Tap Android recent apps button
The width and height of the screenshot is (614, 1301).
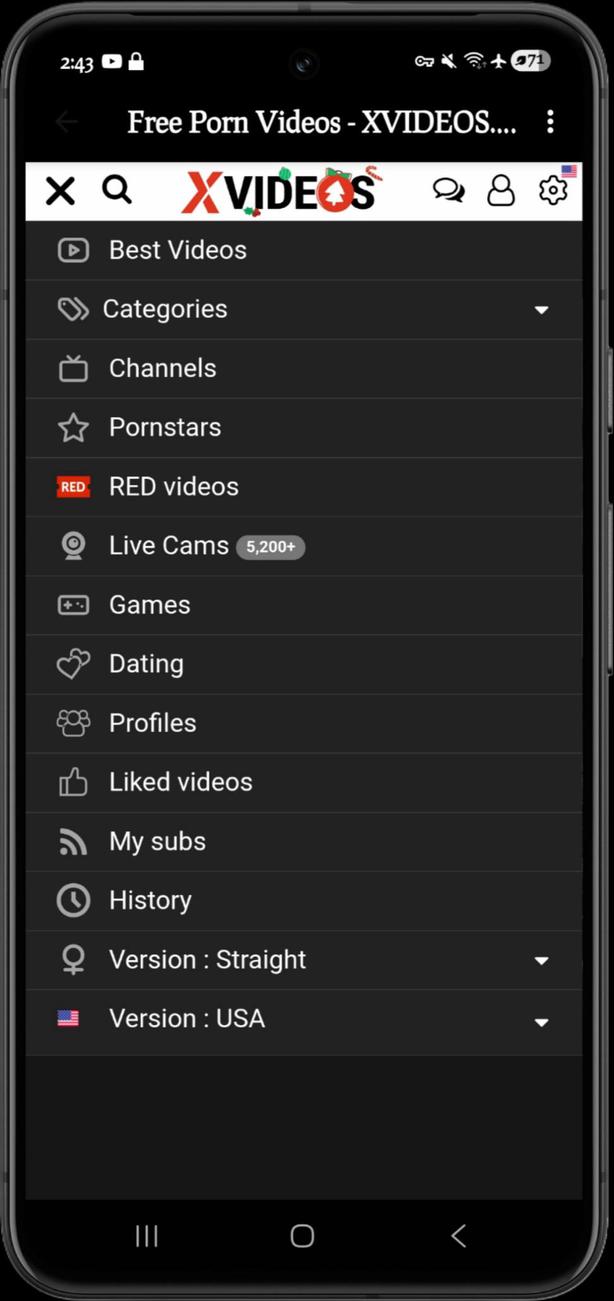(147, 1236)
